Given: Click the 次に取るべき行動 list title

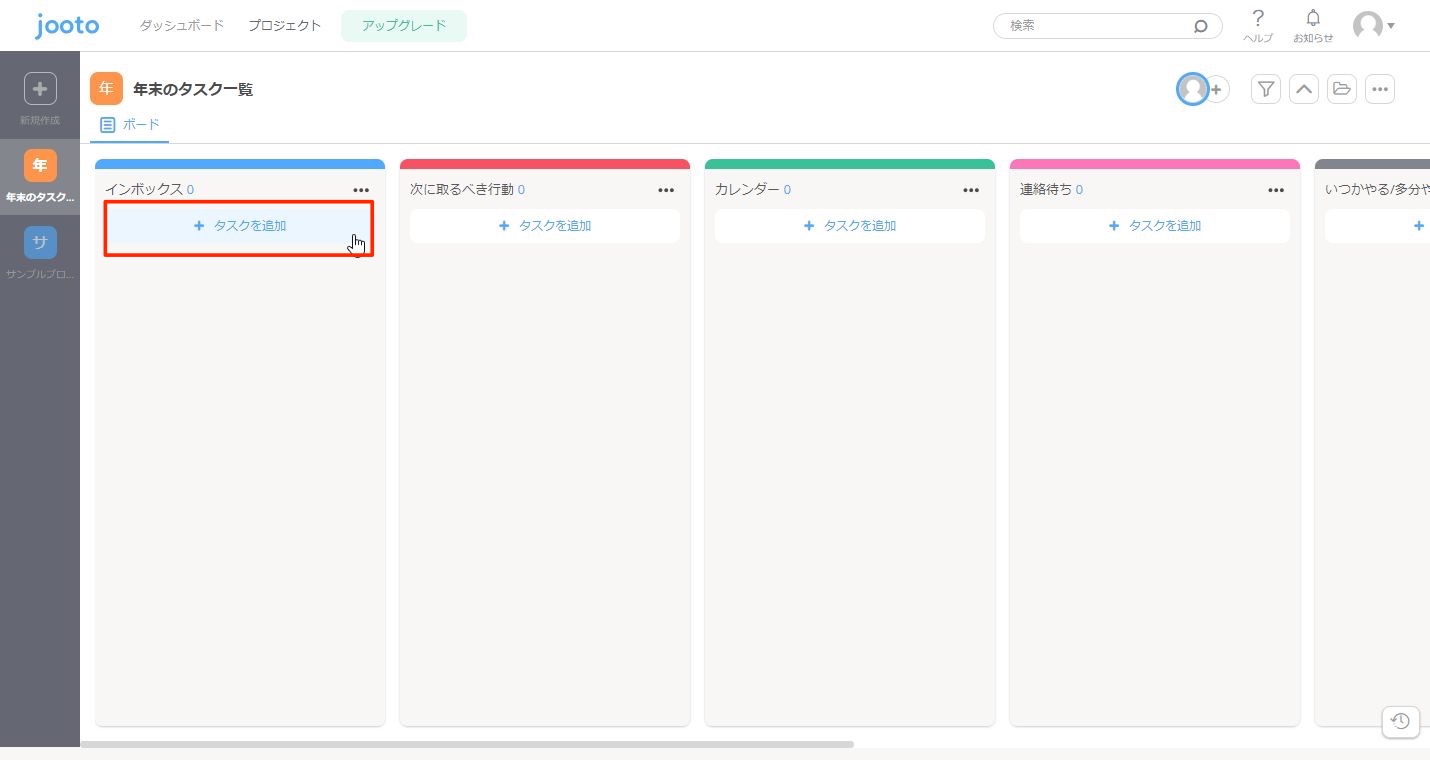Looking at the screenshot, I should 462,189.
